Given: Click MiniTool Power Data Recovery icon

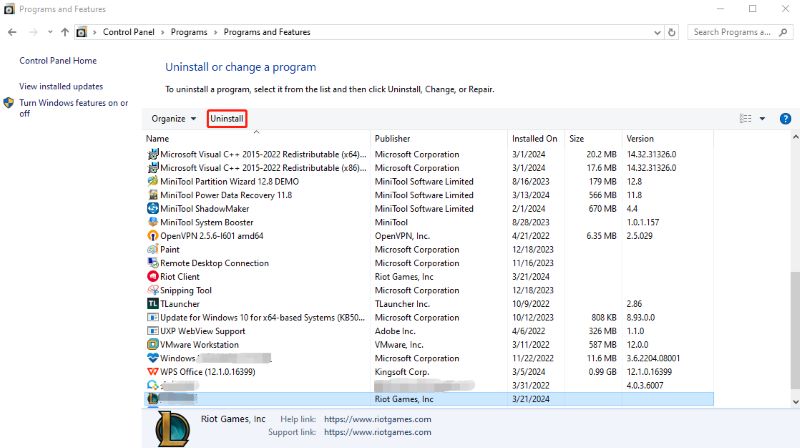Looking at the screenshot, I should pyautogui.click(x=153, y=194).
